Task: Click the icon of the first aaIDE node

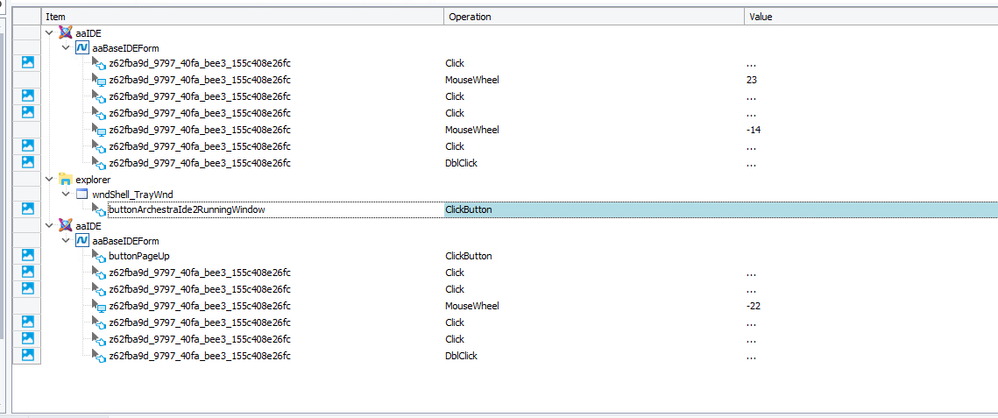Action: (66, 33)
